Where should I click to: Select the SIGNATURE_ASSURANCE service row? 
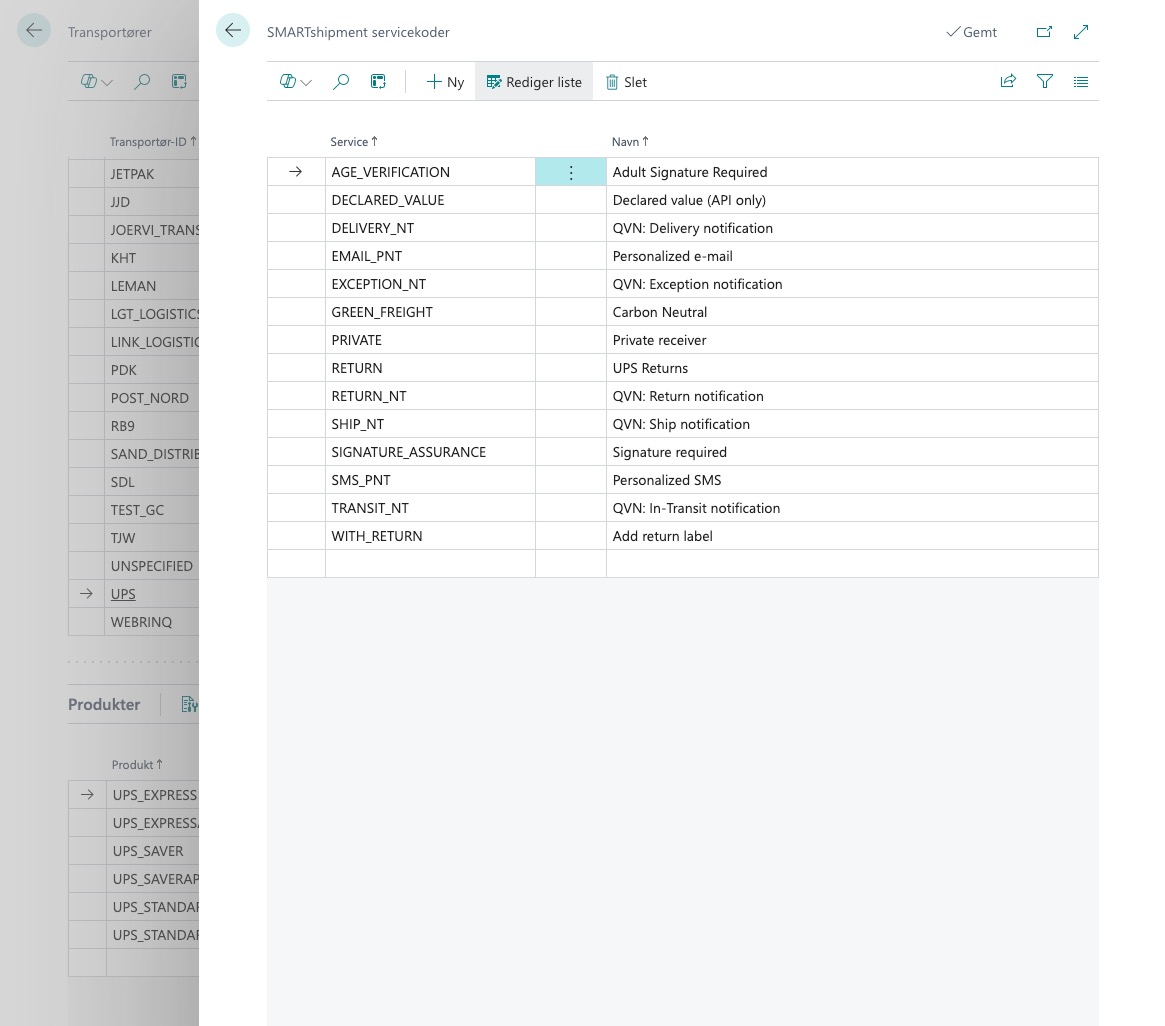pos(408,452)
